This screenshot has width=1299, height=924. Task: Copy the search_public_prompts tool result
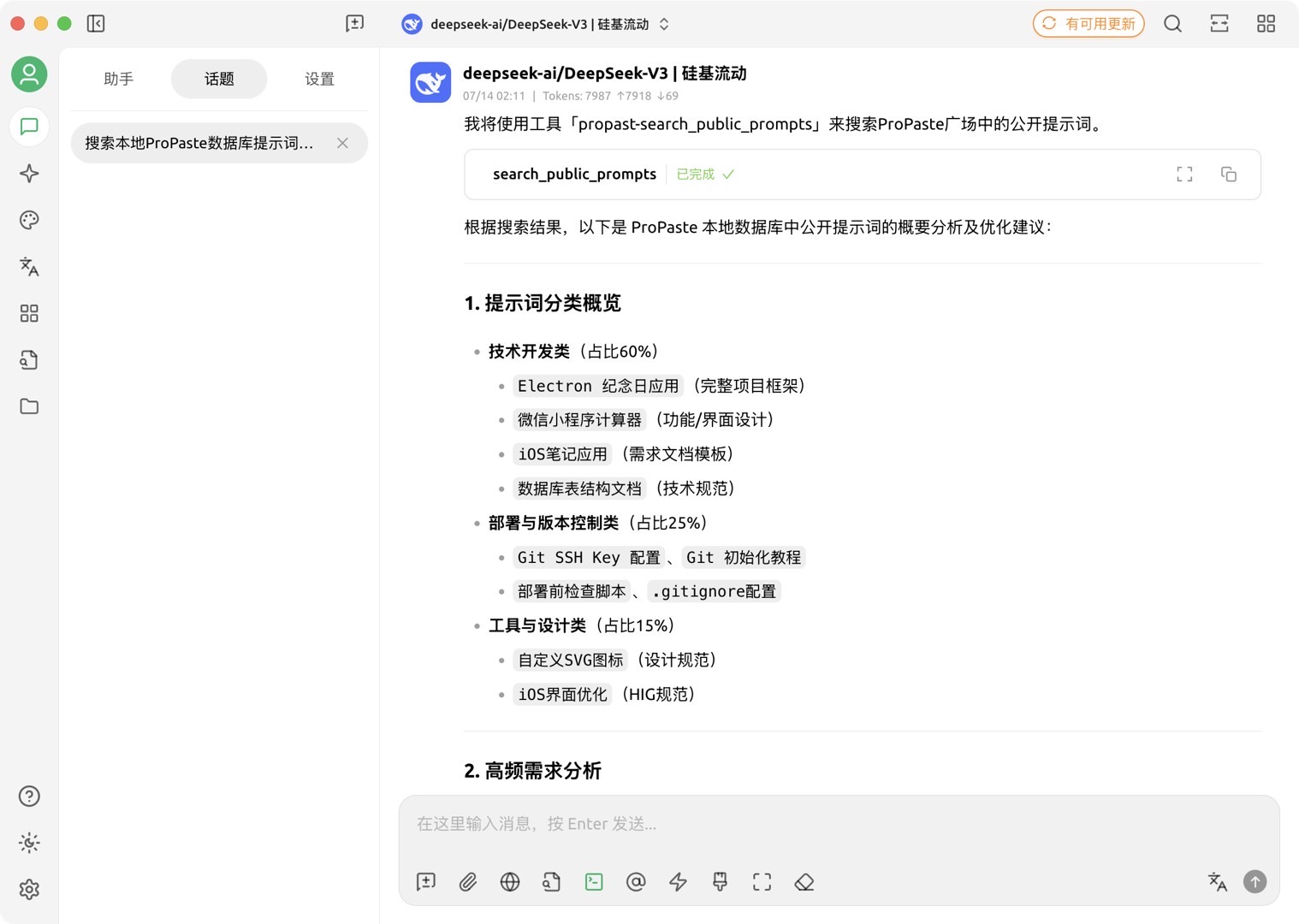pyautogui.click(x=1229, y=175)
